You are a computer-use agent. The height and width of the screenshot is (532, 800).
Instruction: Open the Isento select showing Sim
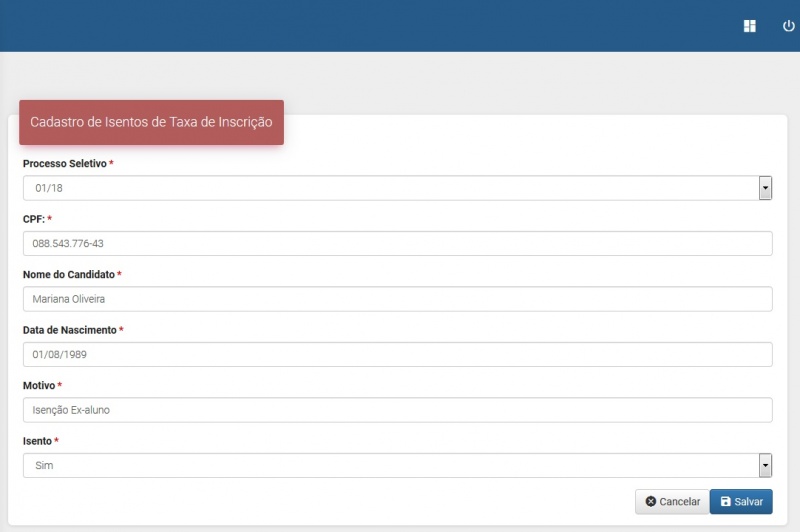pos(390,466)
